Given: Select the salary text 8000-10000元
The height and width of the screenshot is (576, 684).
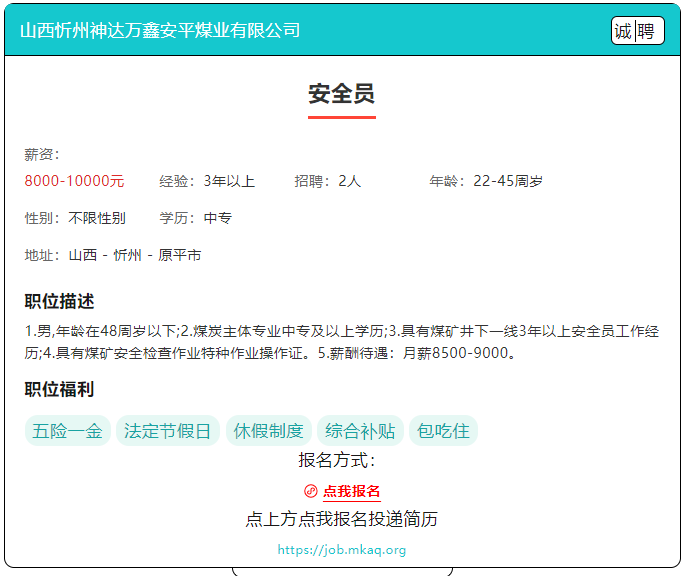Looking at the screenshot, I should click(x=74, y=181).
